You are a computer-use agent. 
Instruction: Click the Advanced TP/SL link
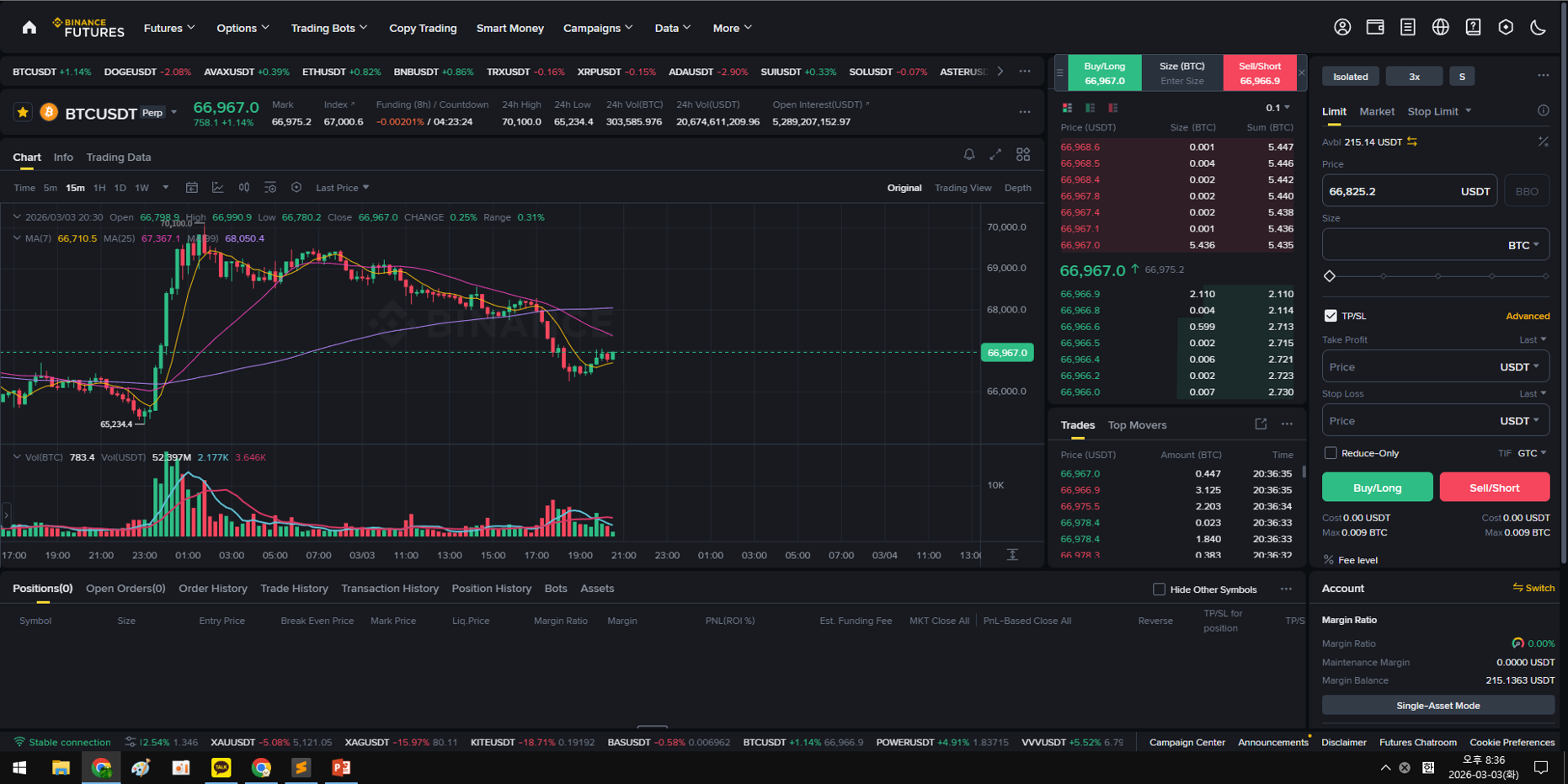(1528, 317)
